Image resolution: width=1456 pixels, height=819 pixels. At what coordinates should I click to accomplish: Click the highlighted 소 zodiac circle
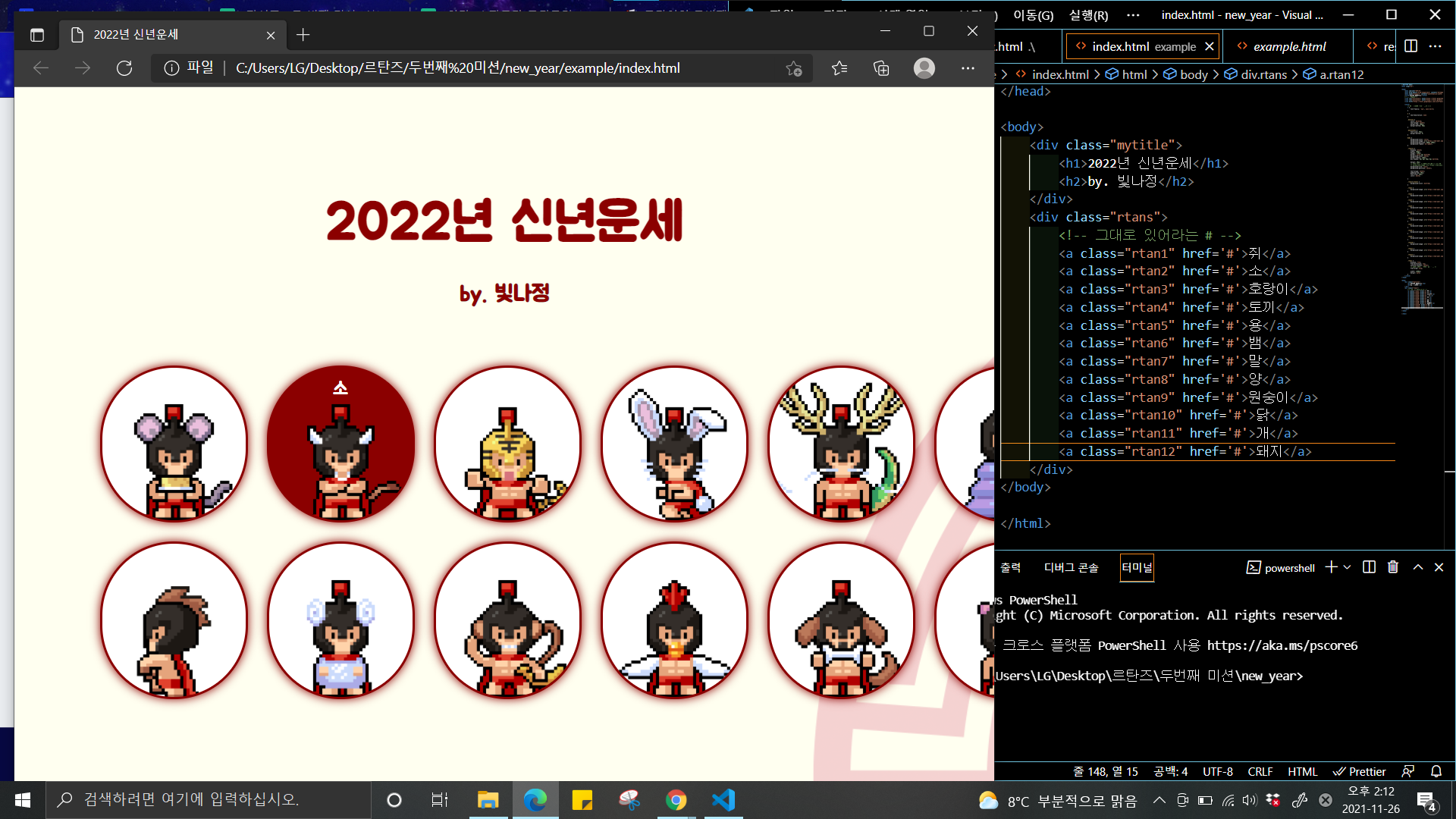click(340, 444)
